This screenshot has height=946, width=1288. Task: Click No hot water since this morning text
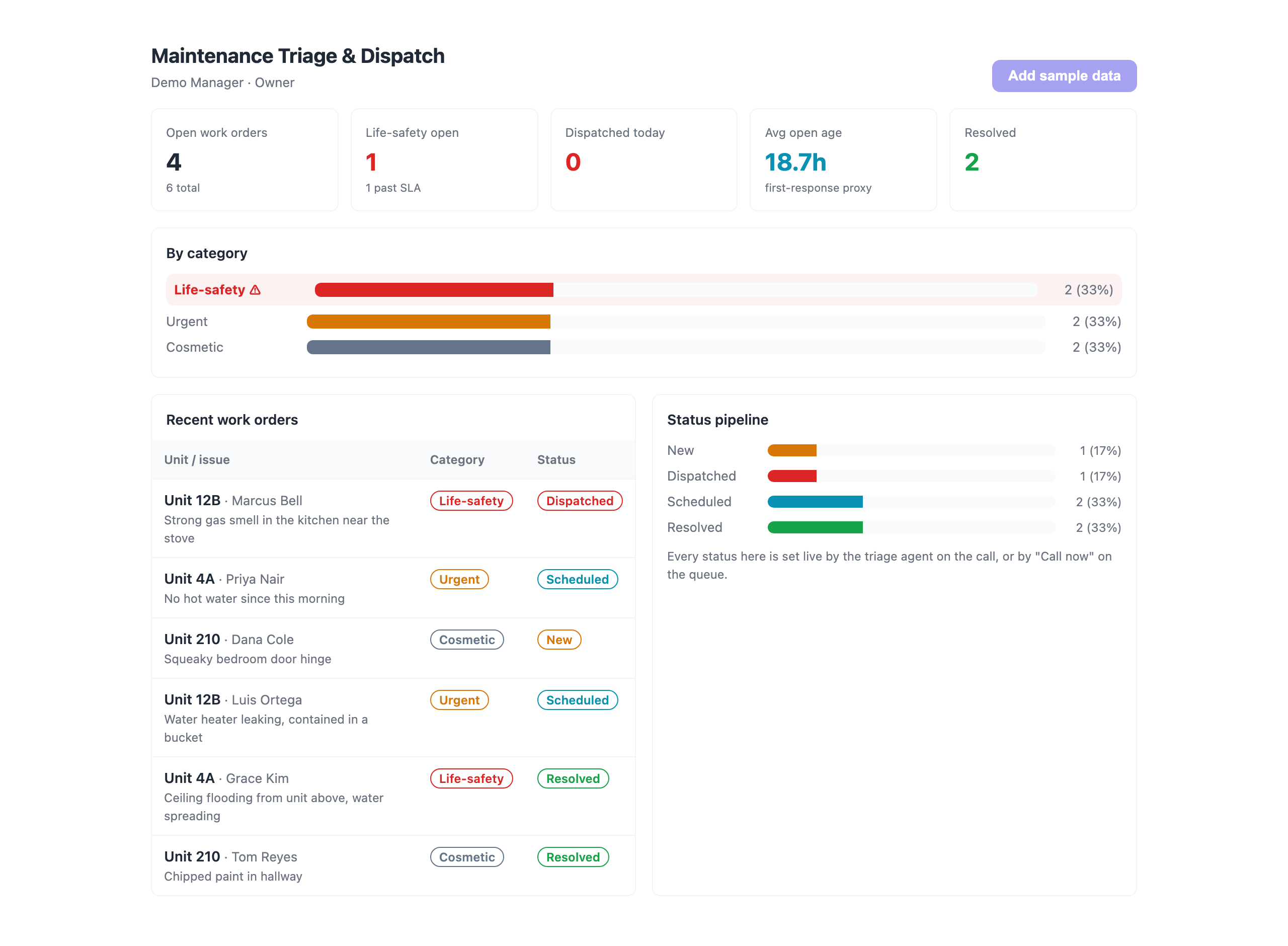click(x=254, y=598)
